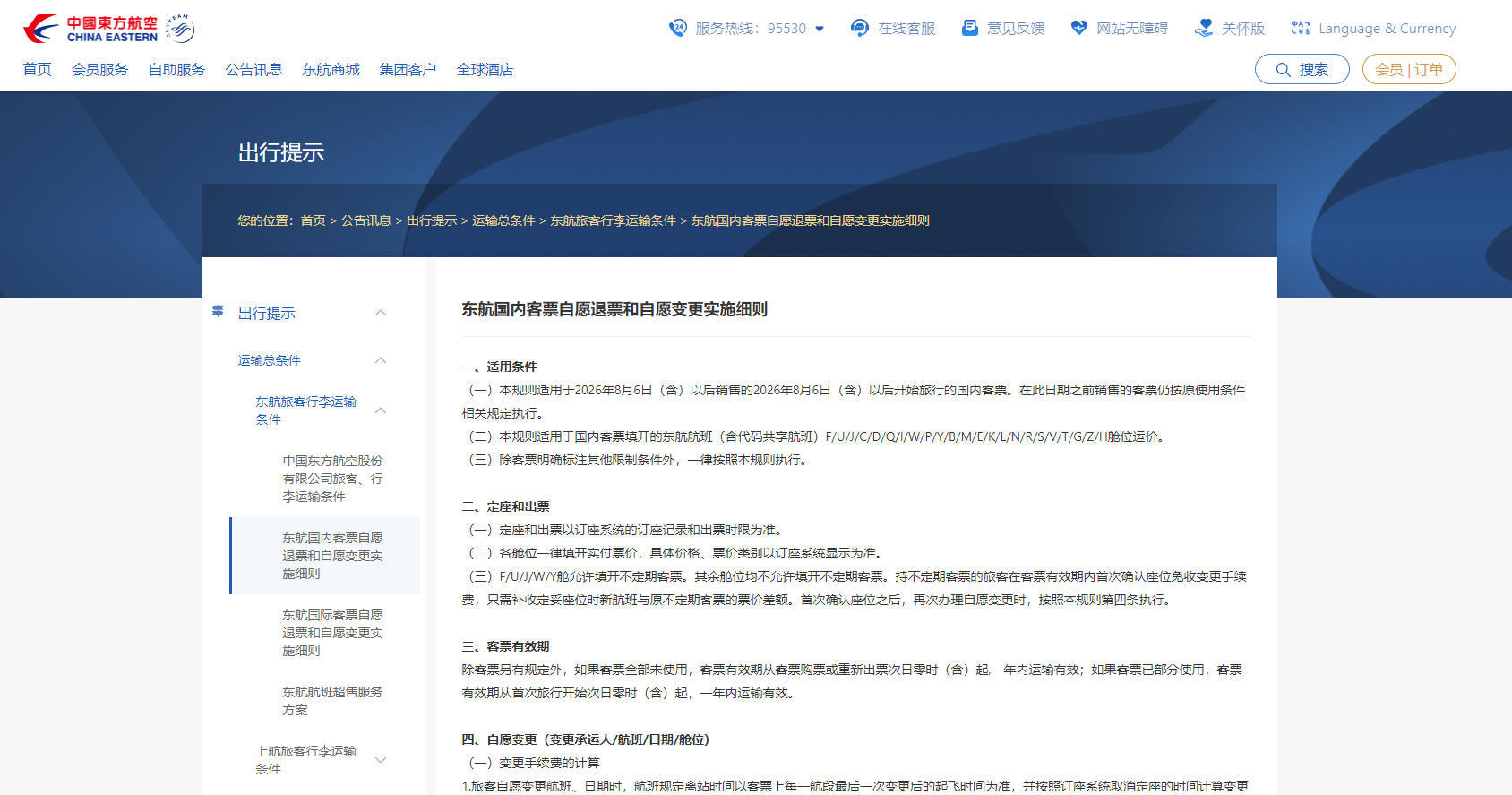This screenshot has height=795, width=1512.
Task: Open the 全球酒店 navigation item
Action: click(485, 69)
